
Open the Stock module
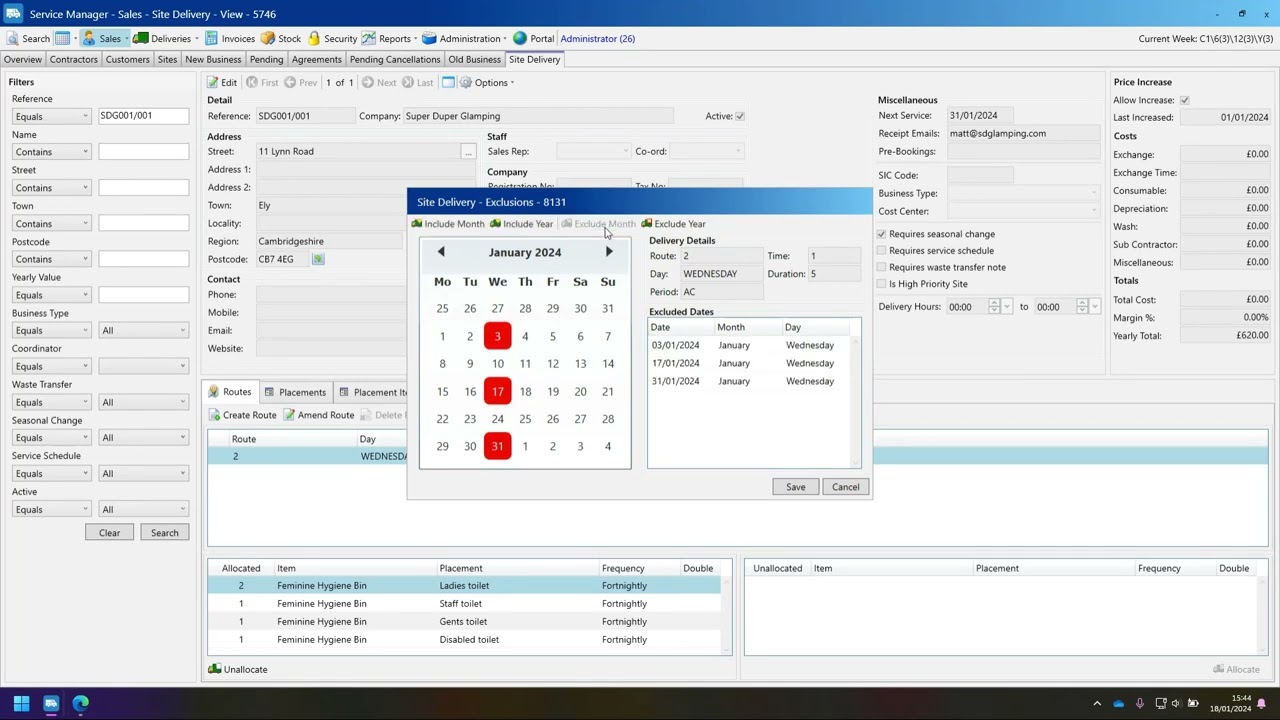pos(281,39)
